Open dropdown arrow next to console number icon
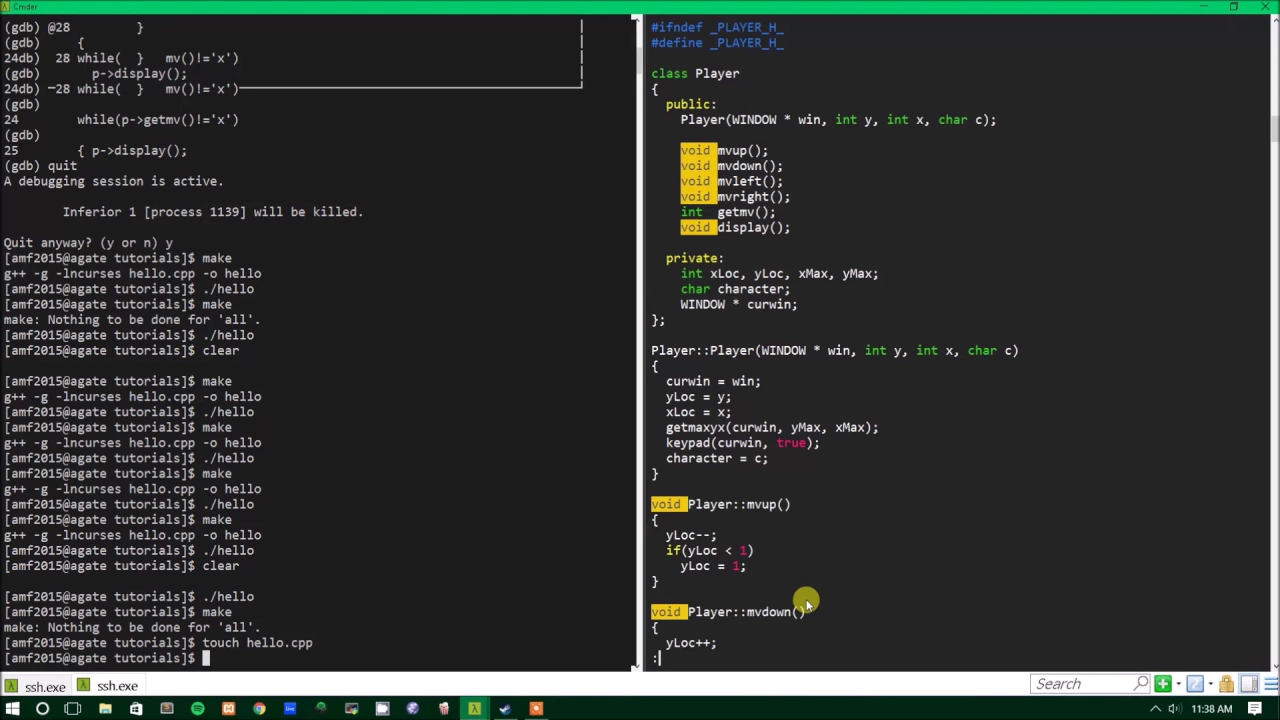This screenshot has width=1280, height=720. (1209, 684)
